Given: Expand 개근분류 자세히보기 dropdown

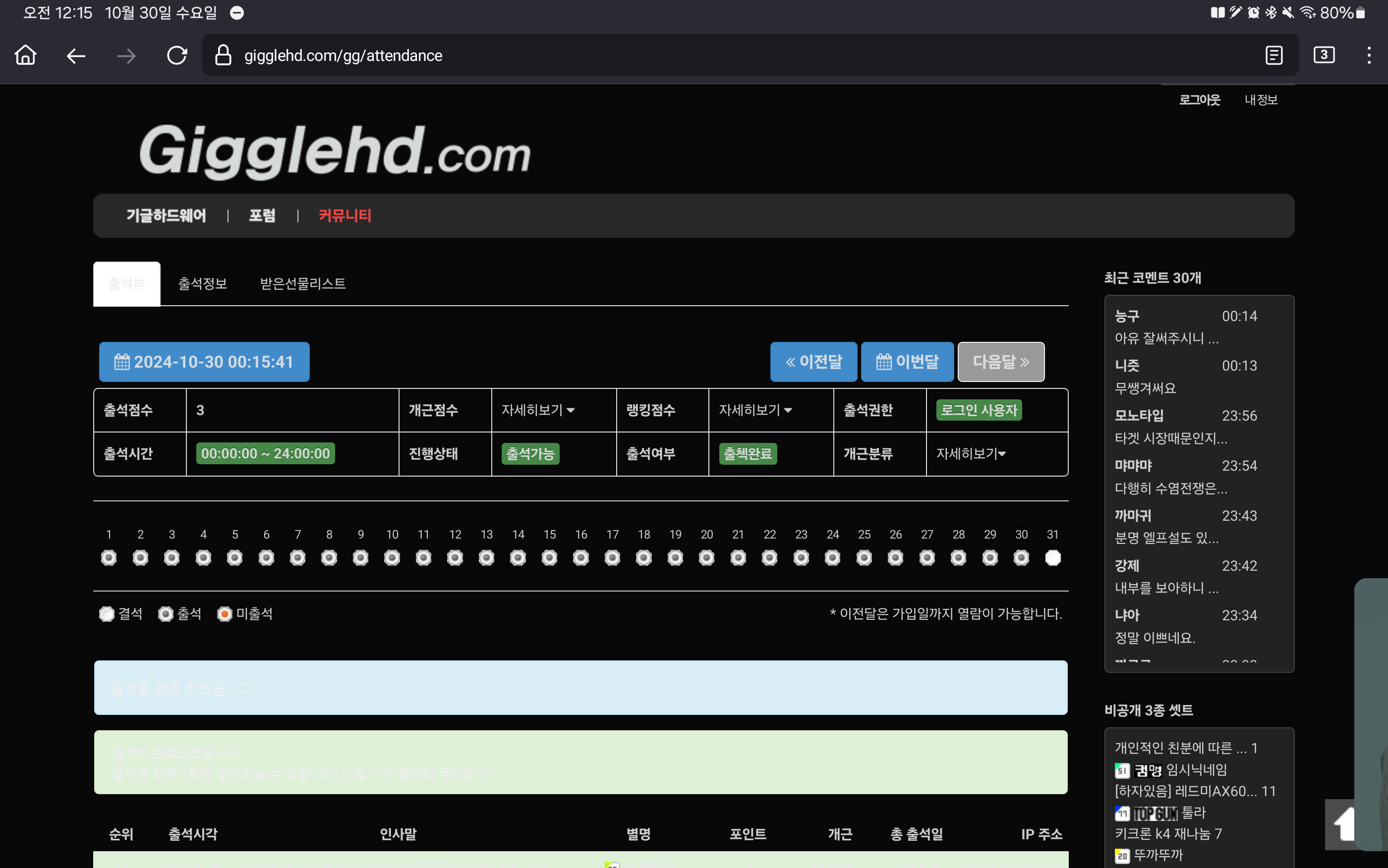Looking at the screenshot, I should tap(971, 453).
